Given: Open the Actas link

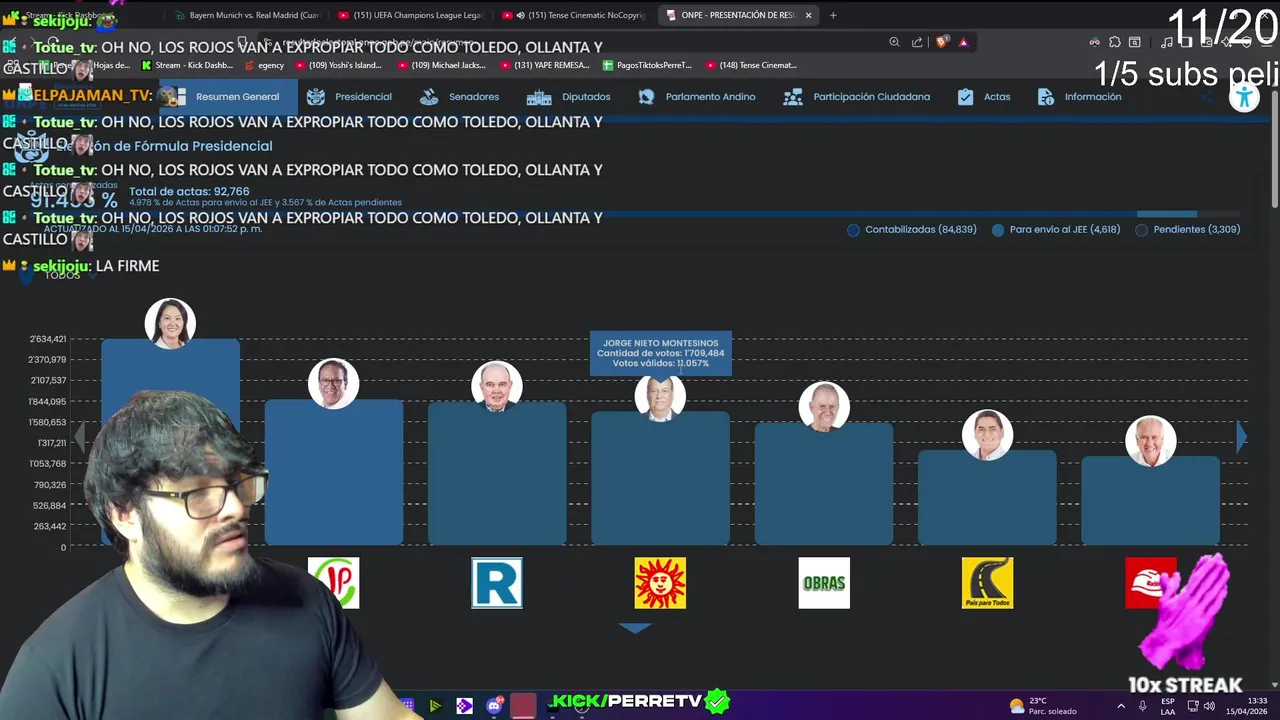Looking at the screenshot, I should [997, 97].
